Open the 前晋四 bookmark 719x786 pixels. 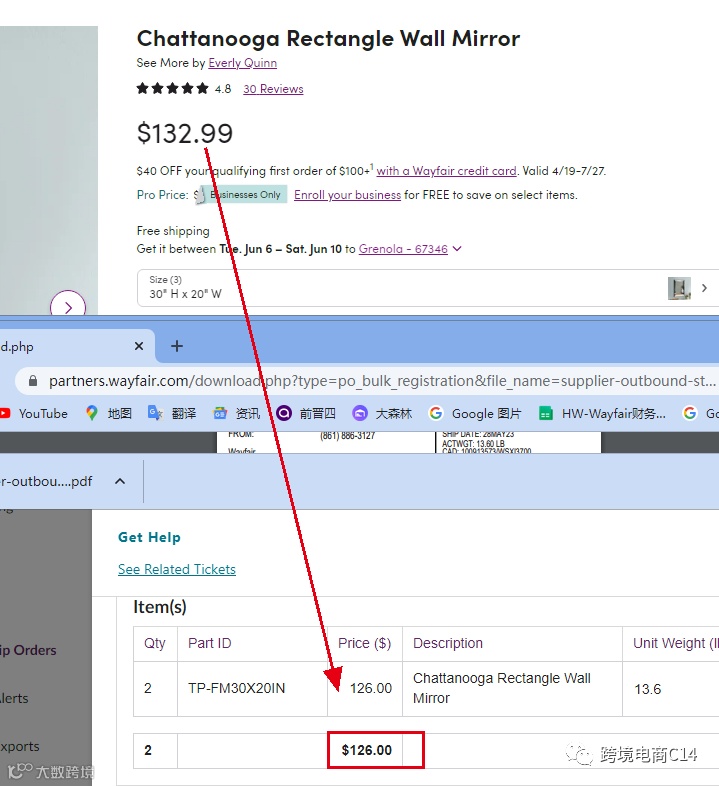pos(305,414)
